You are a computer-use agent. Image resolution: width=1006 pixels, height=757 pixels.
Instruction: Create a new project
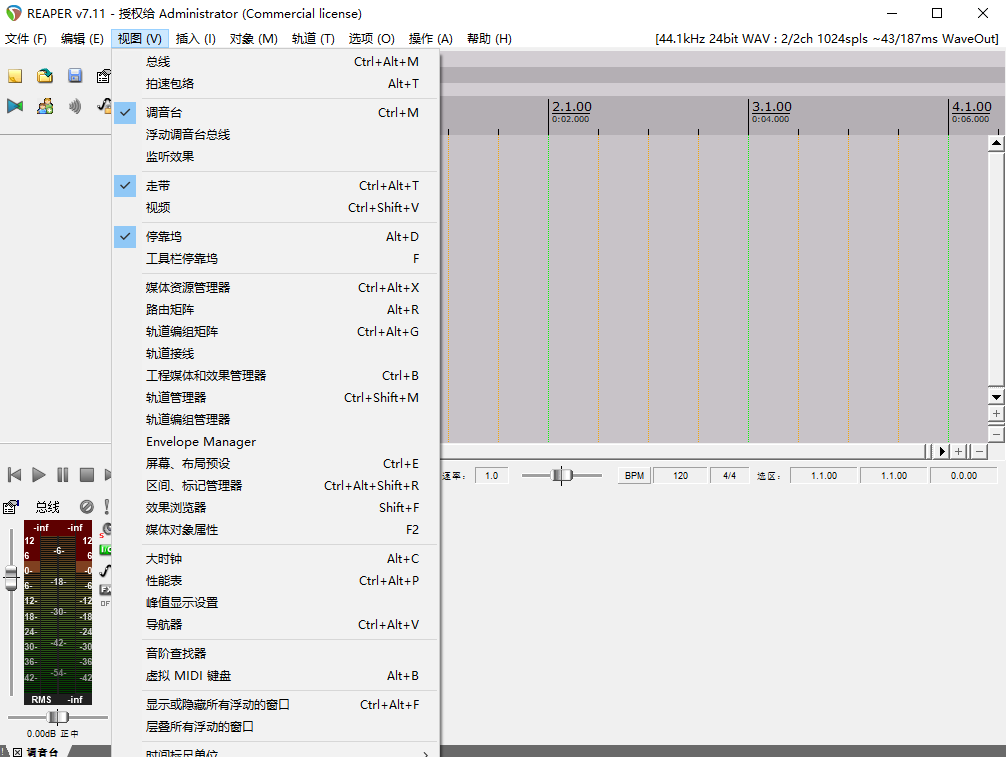(14, 76)
